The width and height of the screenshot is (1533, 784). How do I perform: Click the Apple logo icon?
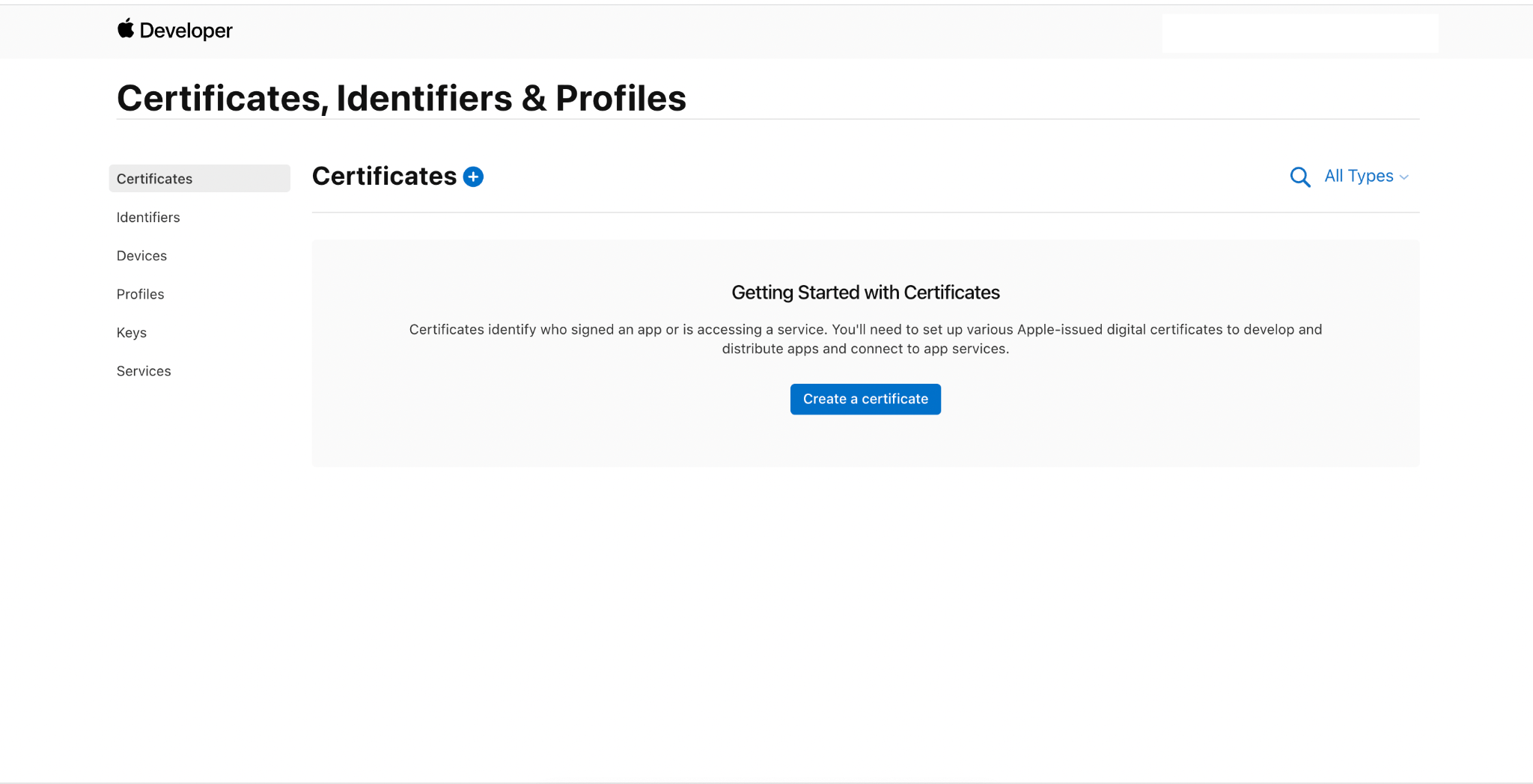(126, 28)
